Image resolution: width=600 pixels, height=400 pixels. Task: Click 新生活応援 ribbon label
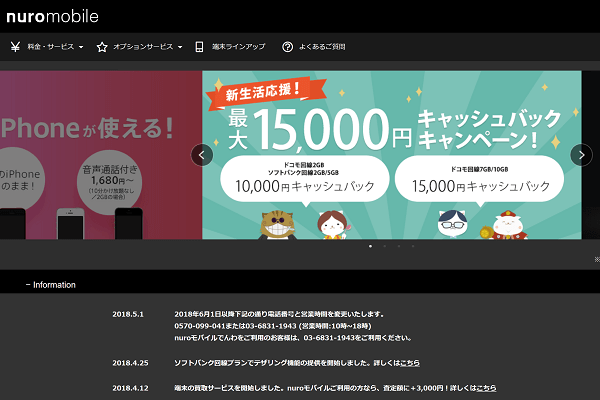[266, 93]
